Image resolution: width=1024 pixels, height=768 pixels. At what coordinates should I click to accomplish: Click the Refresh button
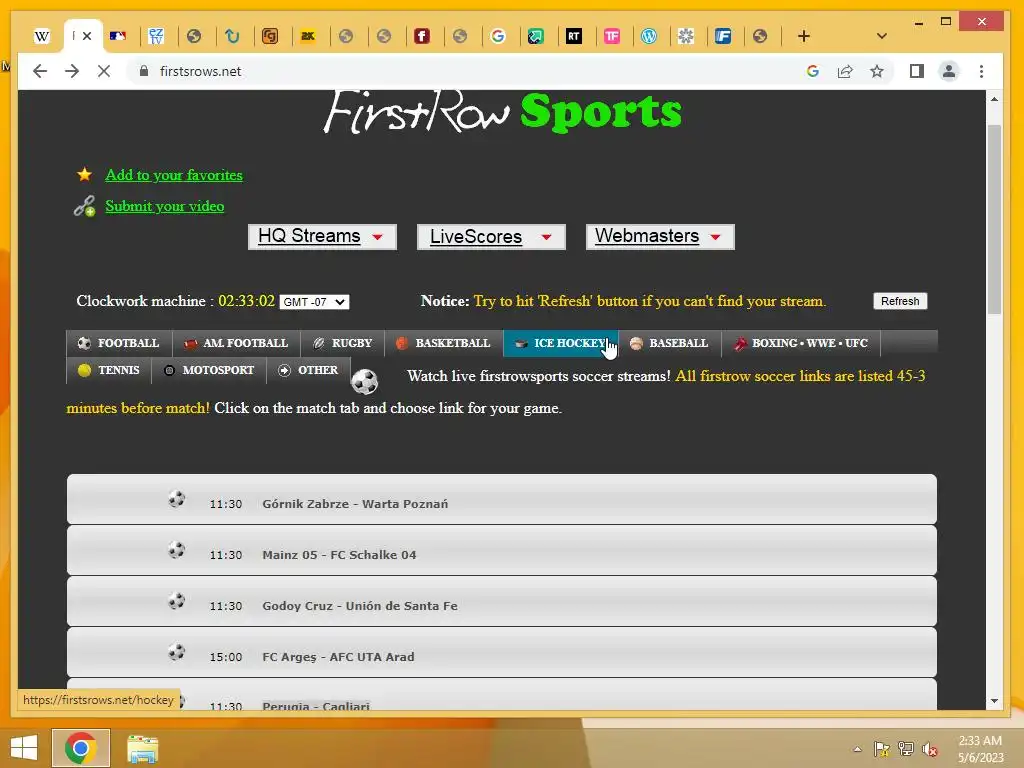(x=900, y=301)
